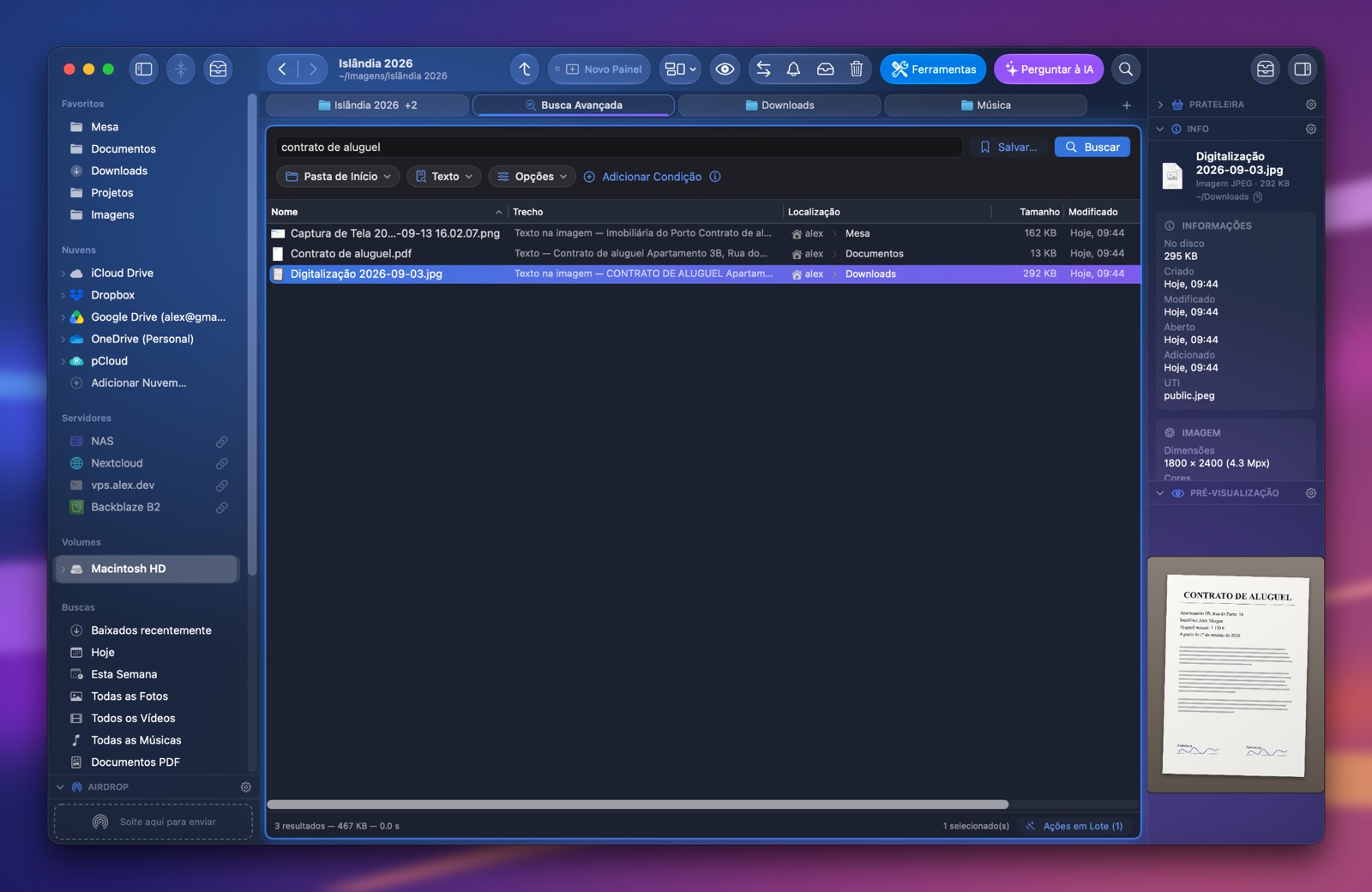Toggle the left sidebar icon in the toolbar
Screen dimensions: 1372x892
point(144,69)
